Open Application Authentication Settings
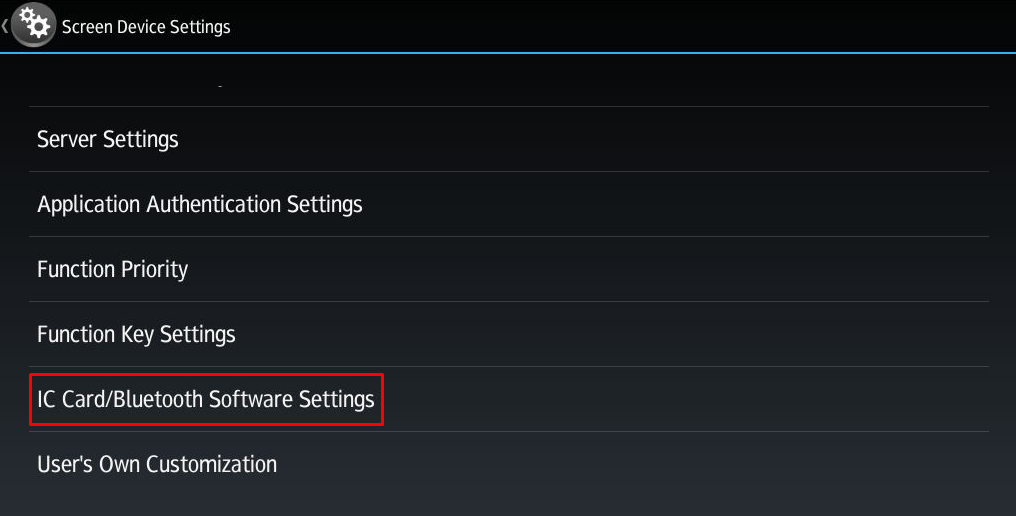Screen dimensions: 1016x516 pos(200,204)
